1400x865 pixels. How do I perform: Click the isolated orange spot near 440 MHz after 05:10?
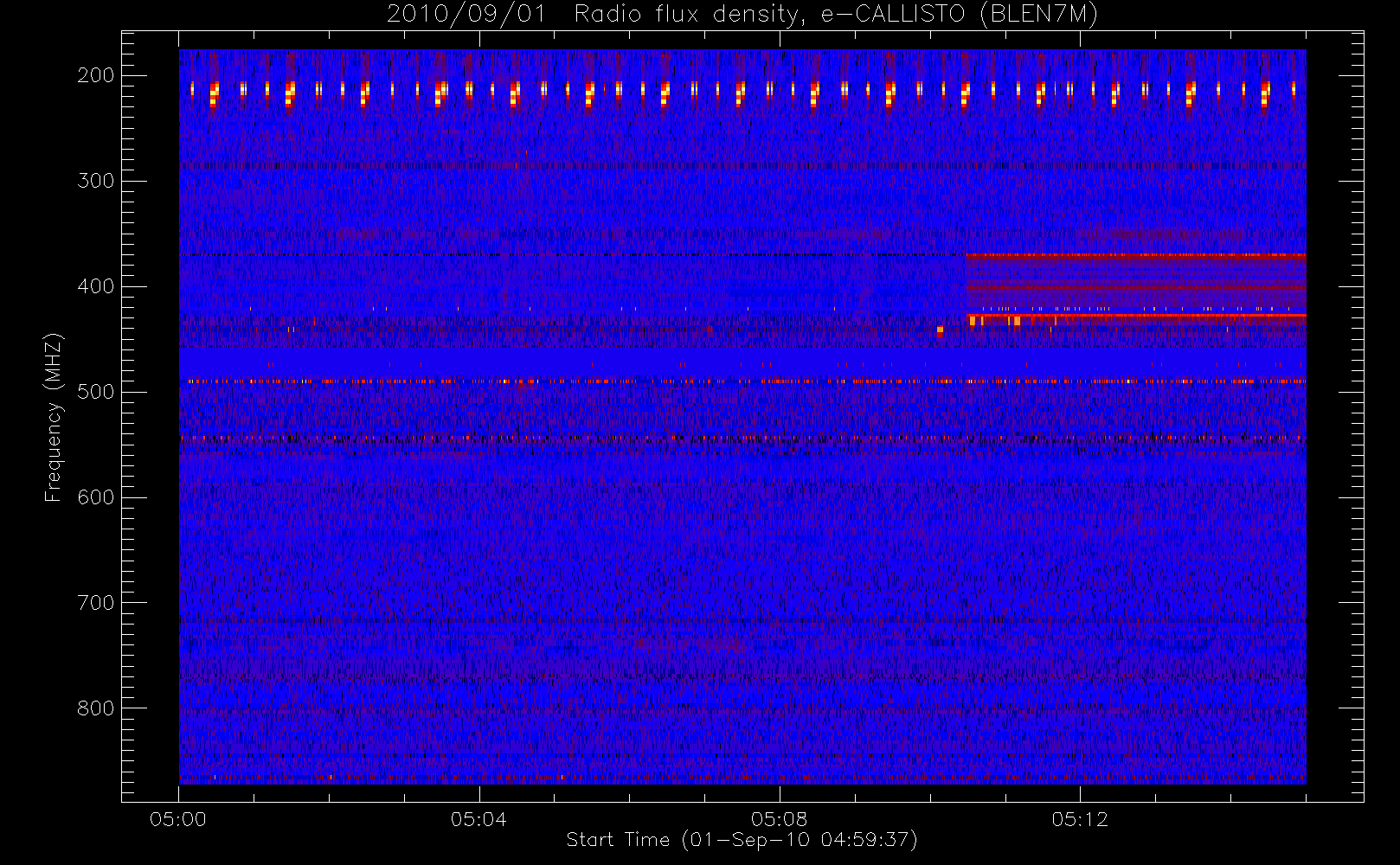pos(940,330)
